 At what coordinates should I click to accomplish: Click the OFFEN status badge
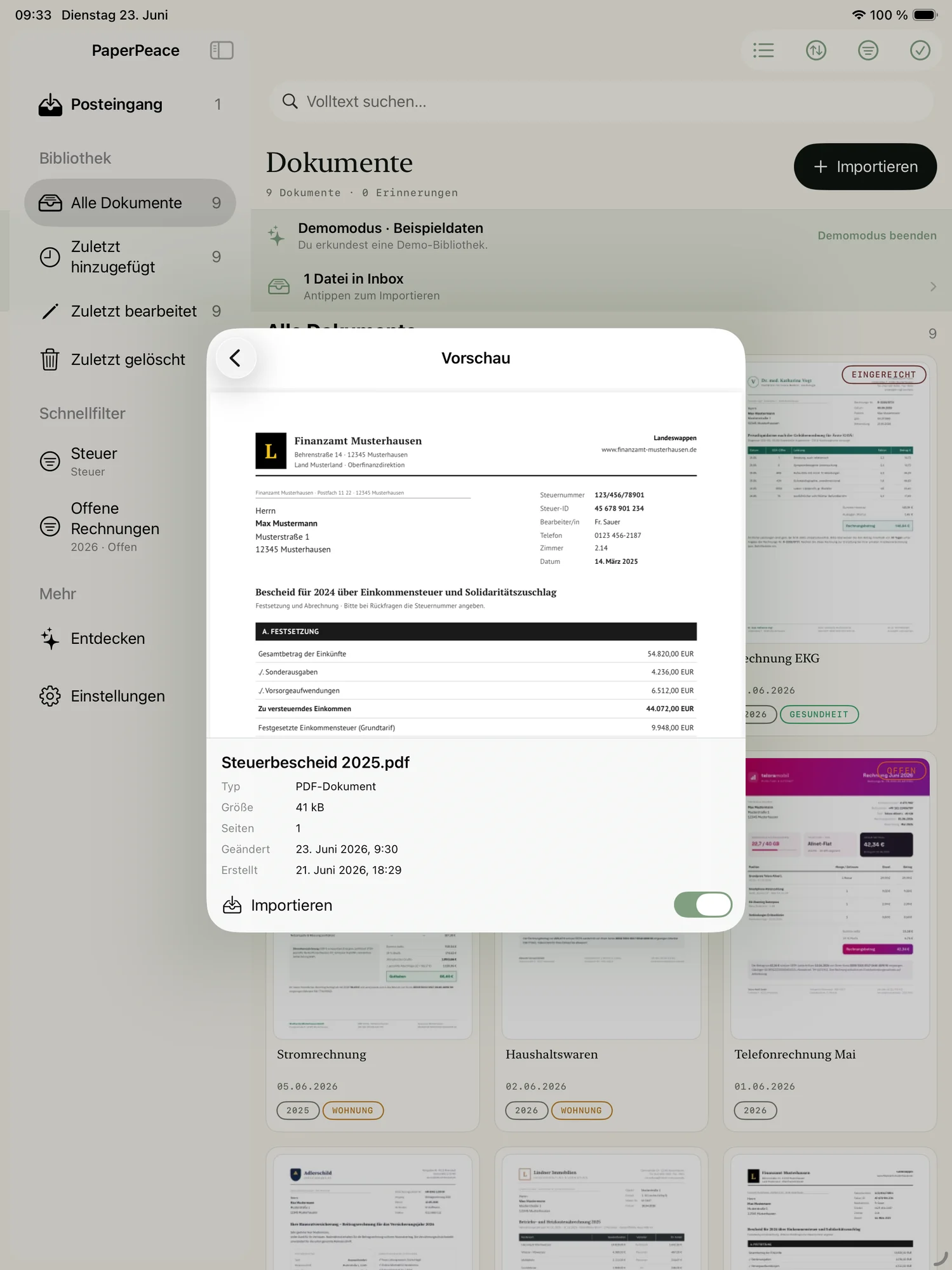(x=901, y=770)
